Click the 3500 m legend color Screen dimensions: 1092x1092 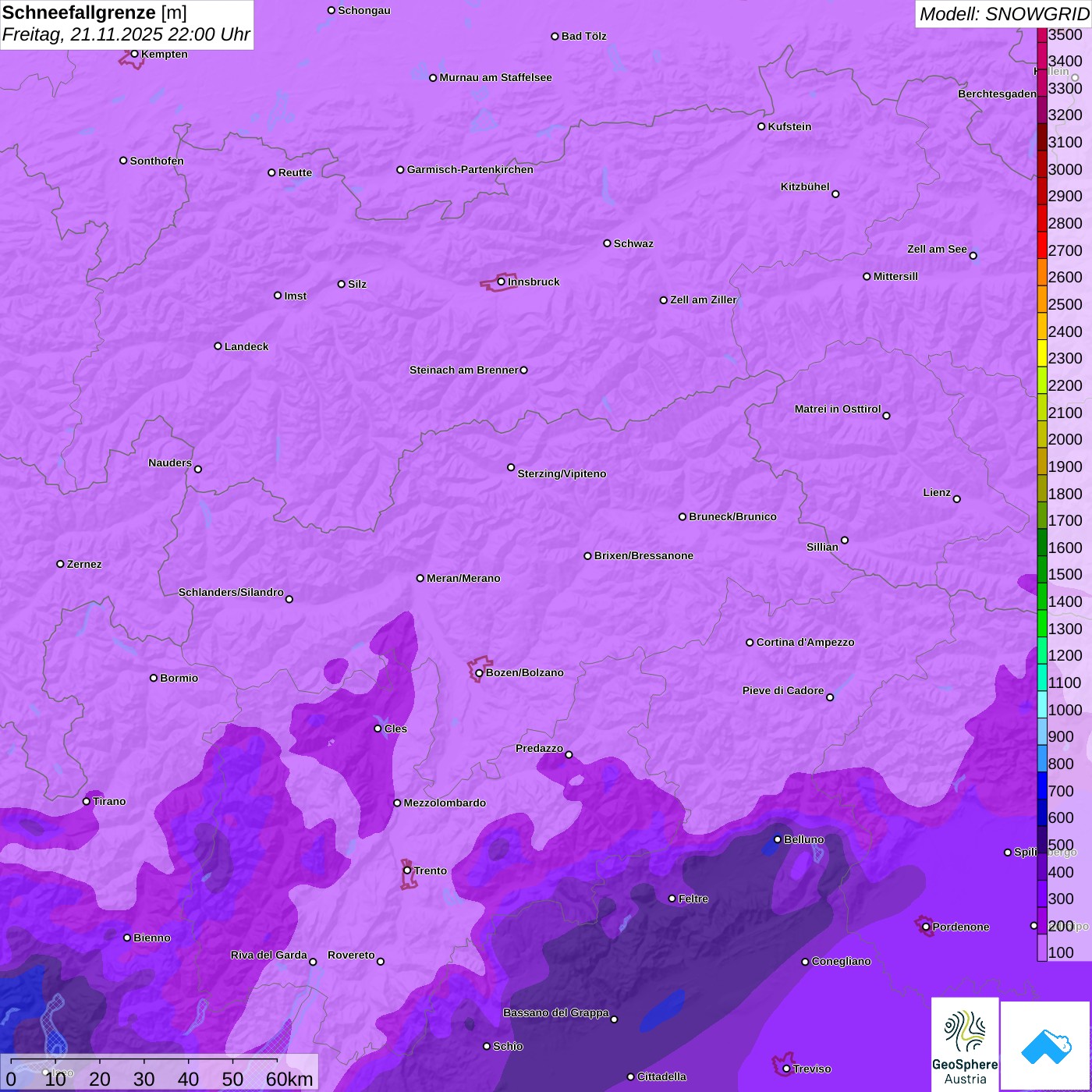[x=1042, y=34]
